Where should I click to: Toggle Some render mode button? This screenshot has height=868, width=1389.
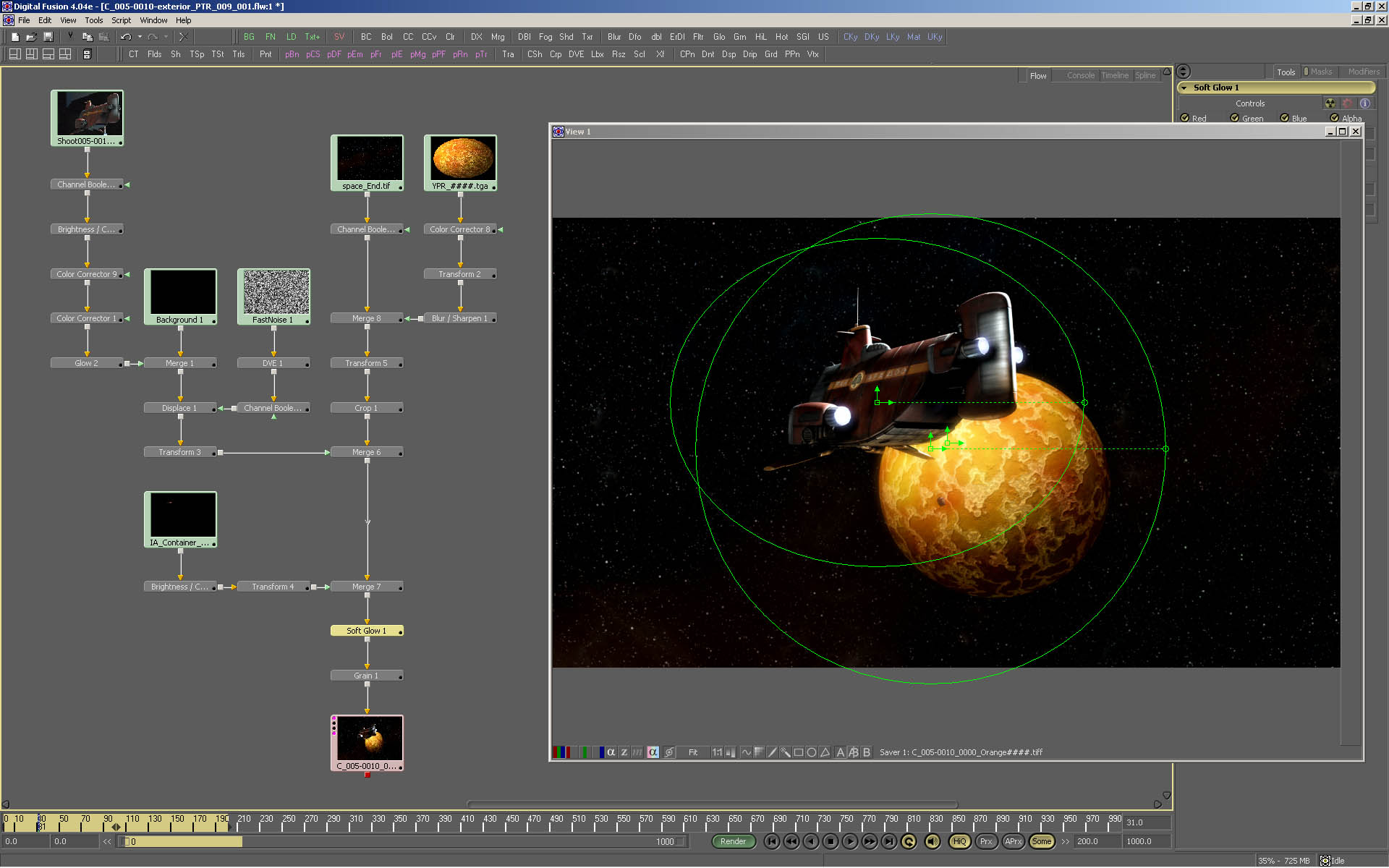click(1042, 841)
